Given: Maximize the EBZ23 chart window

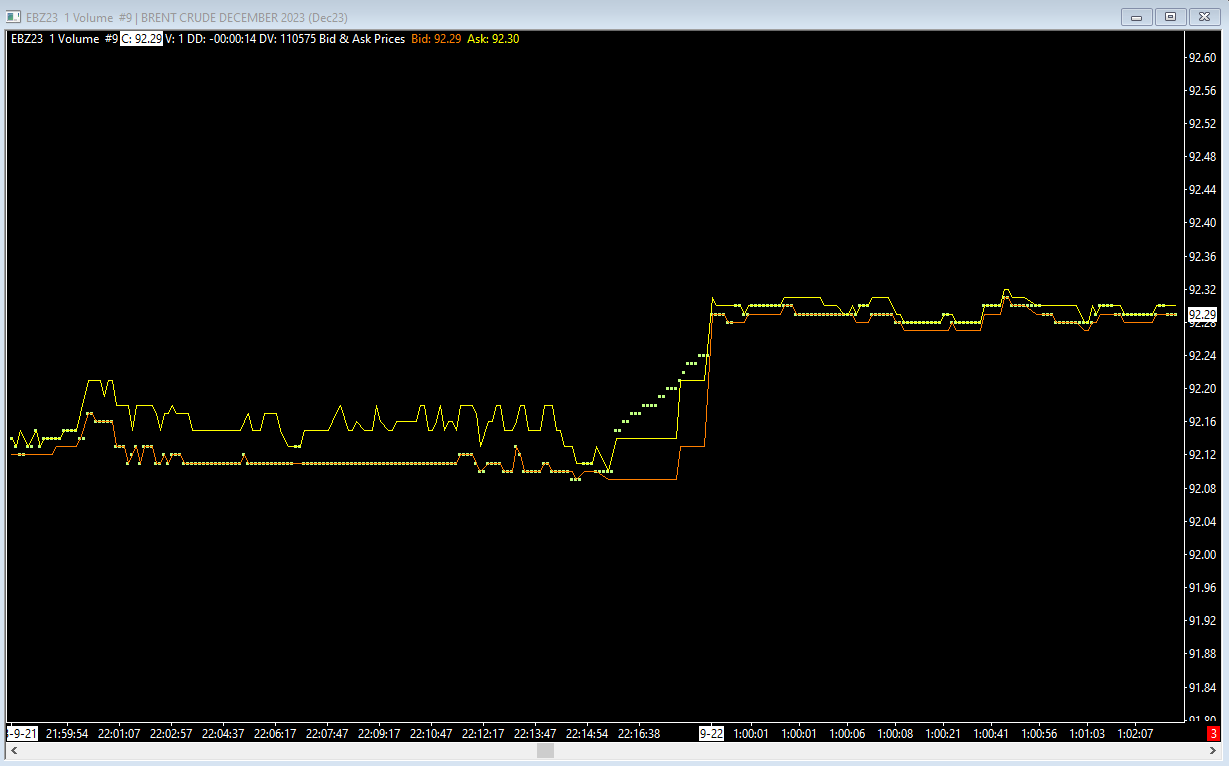Looking at the screenshot, I should [1169, 16].
